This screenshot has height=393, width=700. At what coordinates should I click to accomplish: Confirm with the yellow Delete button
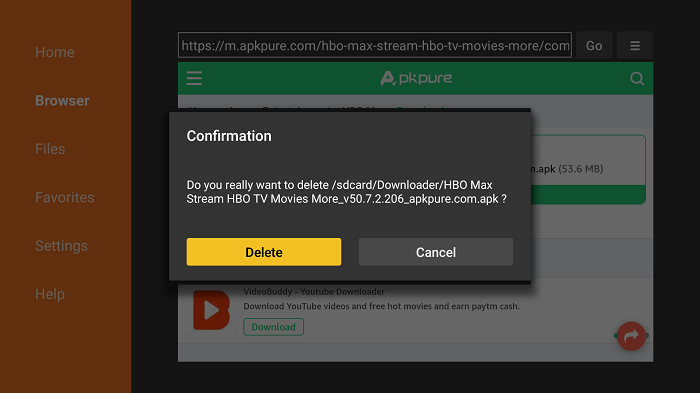(x=264, y=252)
